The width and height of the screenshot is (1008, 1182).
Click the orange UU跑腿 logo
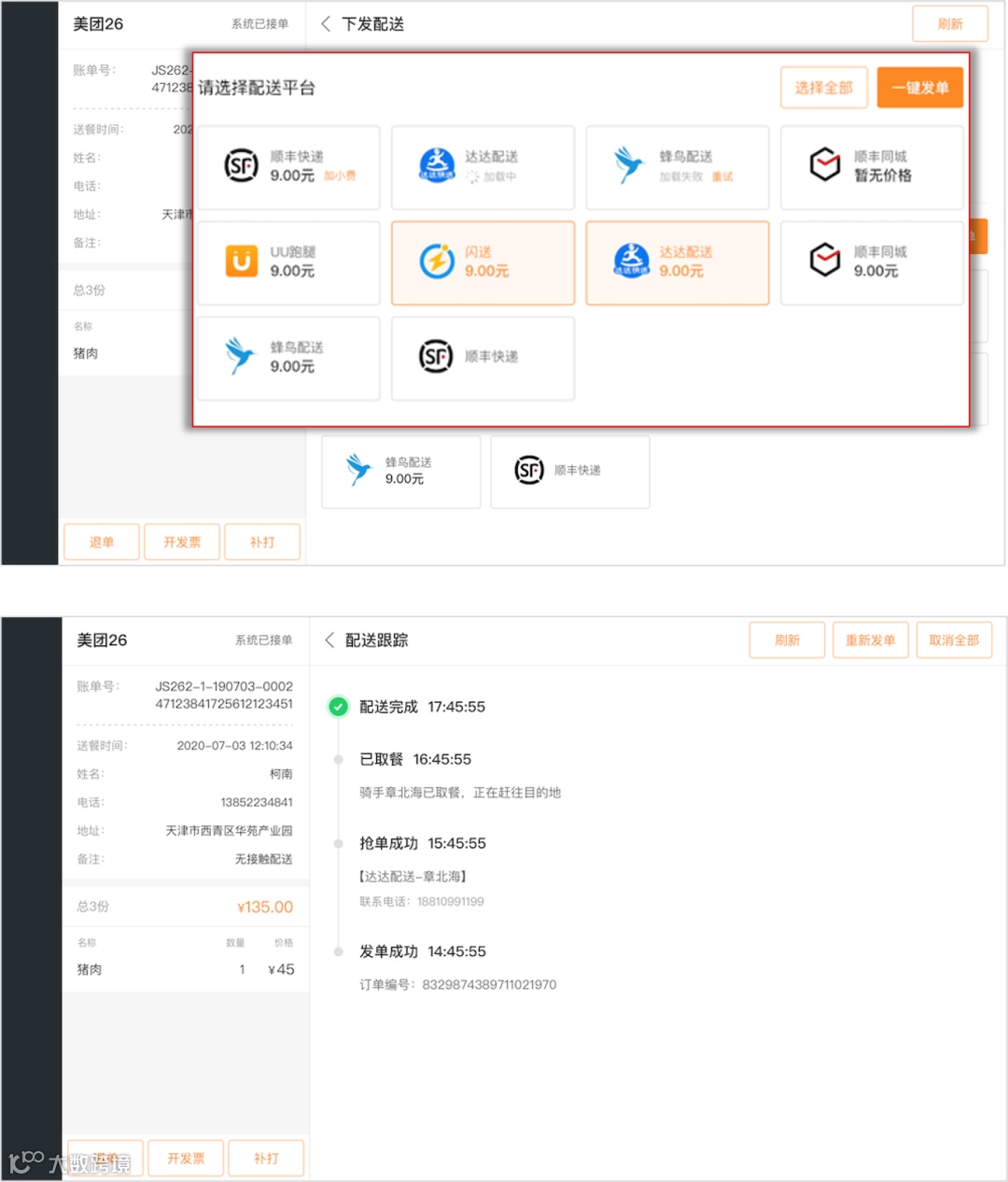click(x=242, y=261)
